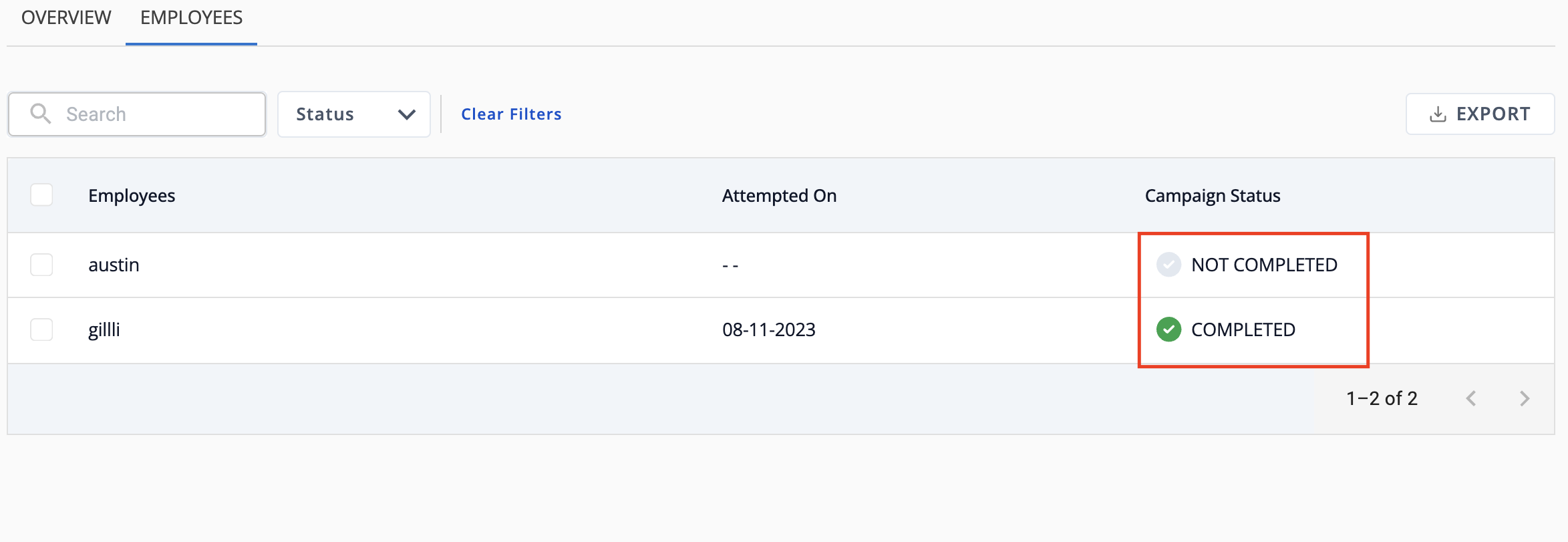
Task: Check the box for austin
Action: click(41, 265)
